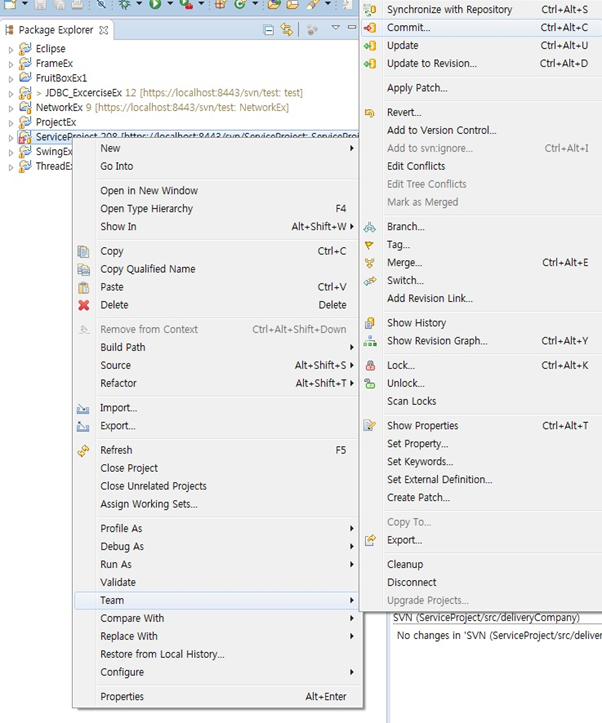Expand the ThreadEx project node

11,167
